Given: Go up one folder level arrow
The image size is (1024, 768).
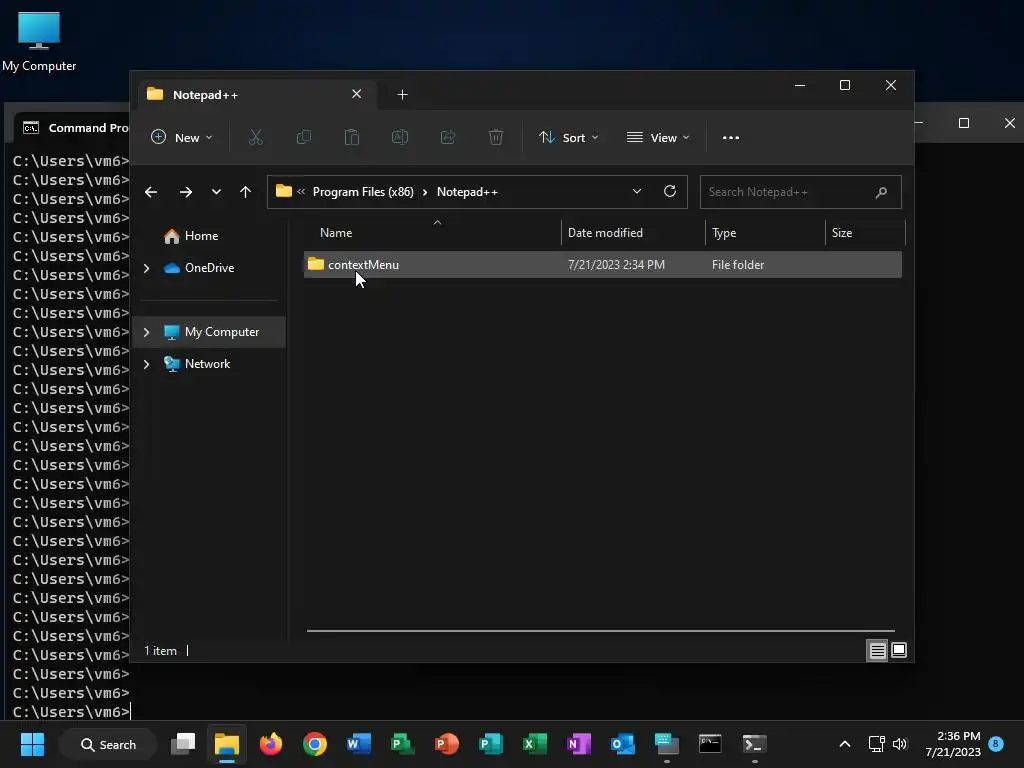Looking at the screenshot, I should [x=246, y=192].
